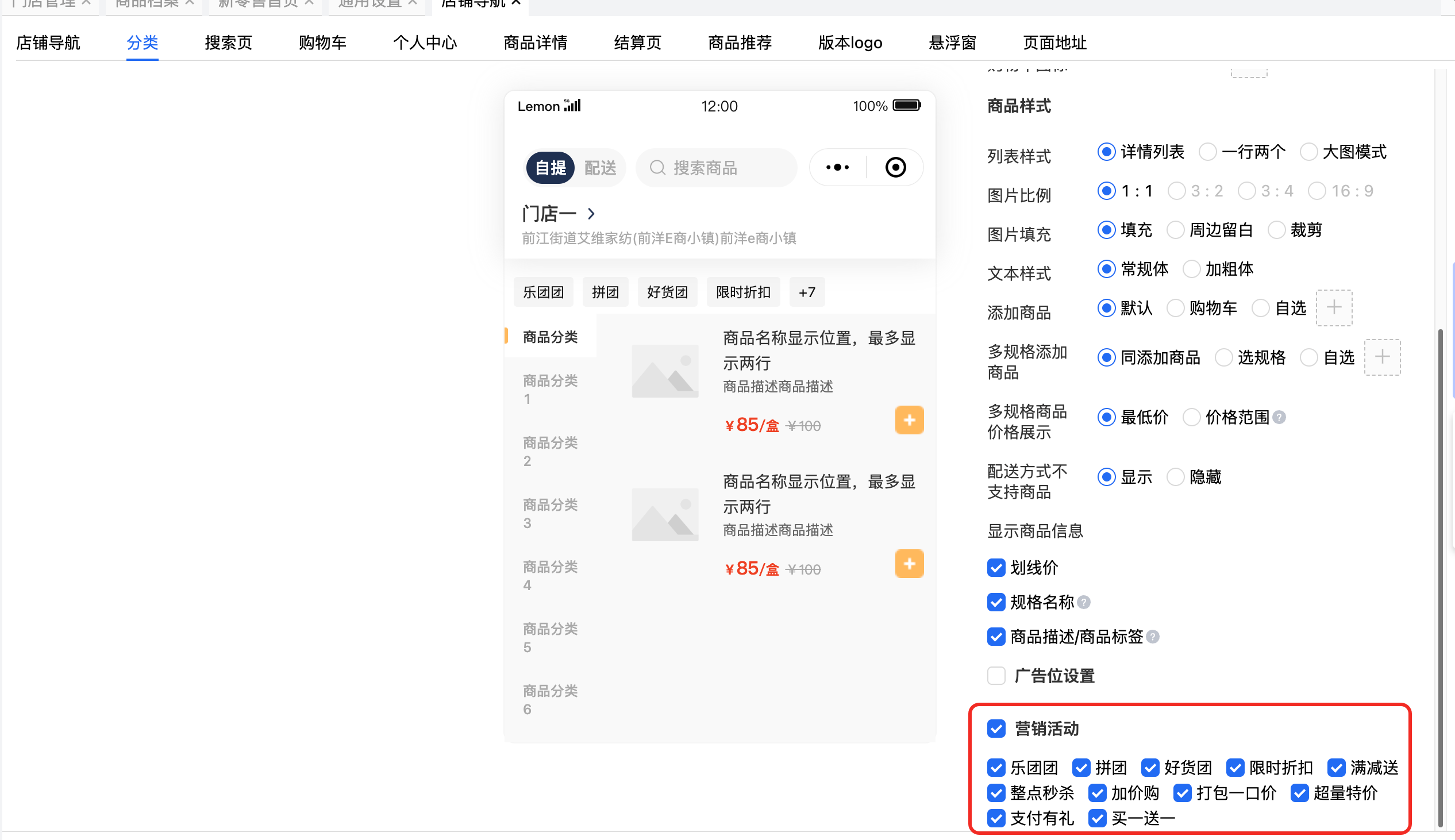Enable the 广告位设置 checkbox
Image resolution: width=1455 pixels, height=840 pixels.
996,676
